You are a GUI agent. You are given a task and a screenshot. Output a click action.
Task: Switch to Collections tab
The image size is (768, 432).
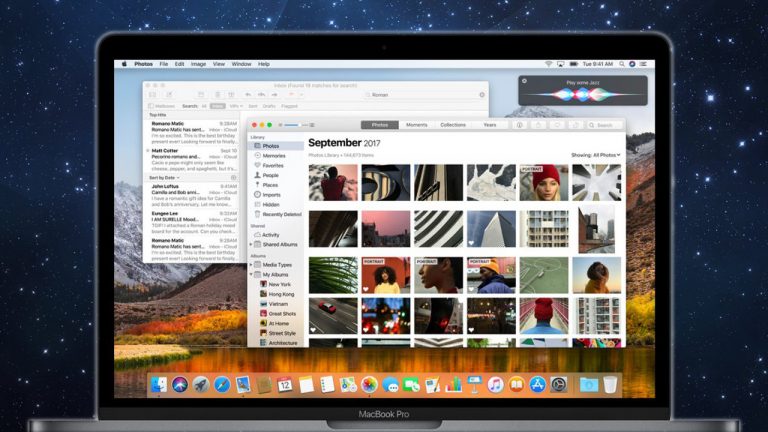[453, 125]
